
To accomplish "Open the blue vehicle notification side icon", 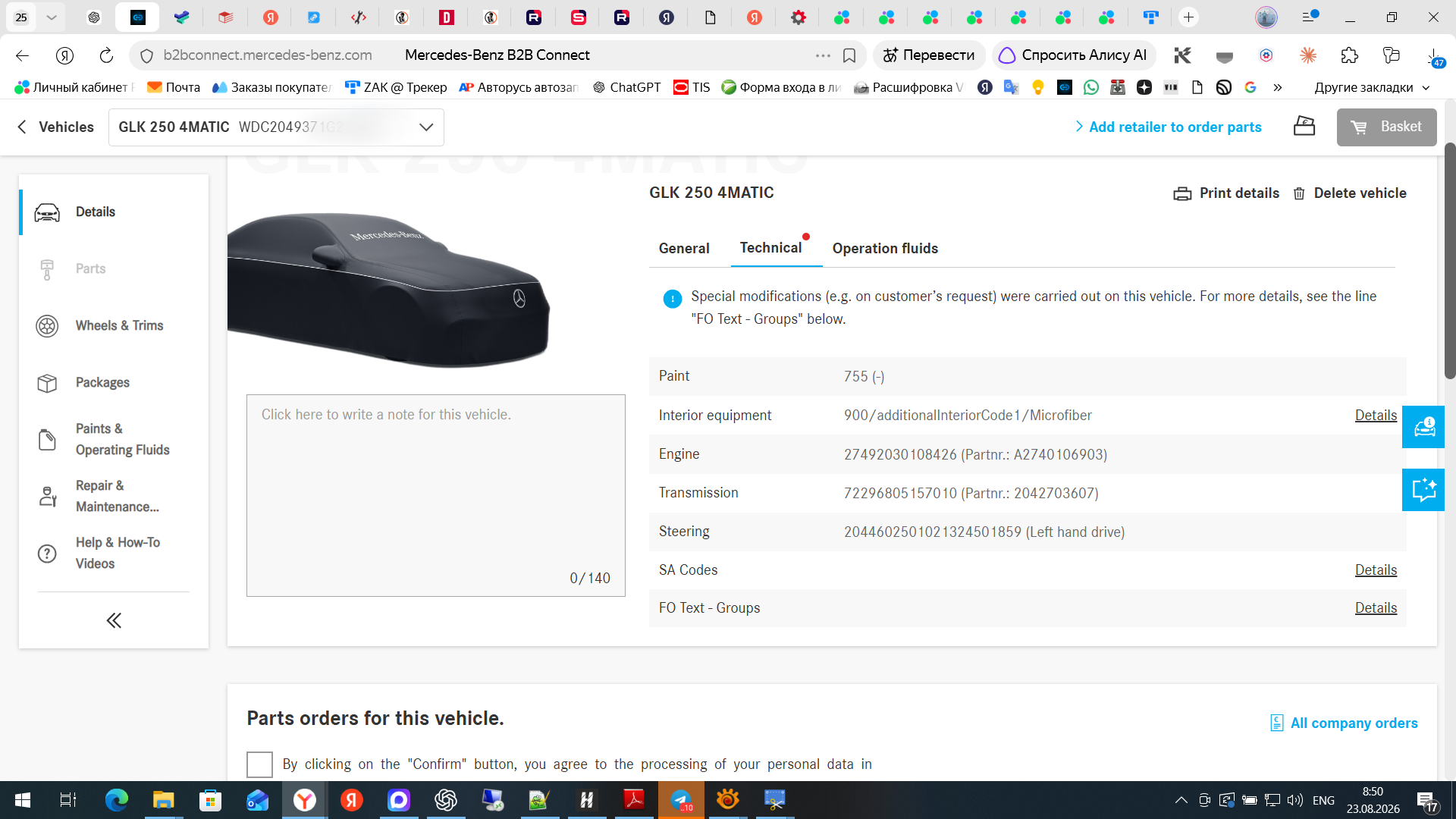I will point(1423,427).
